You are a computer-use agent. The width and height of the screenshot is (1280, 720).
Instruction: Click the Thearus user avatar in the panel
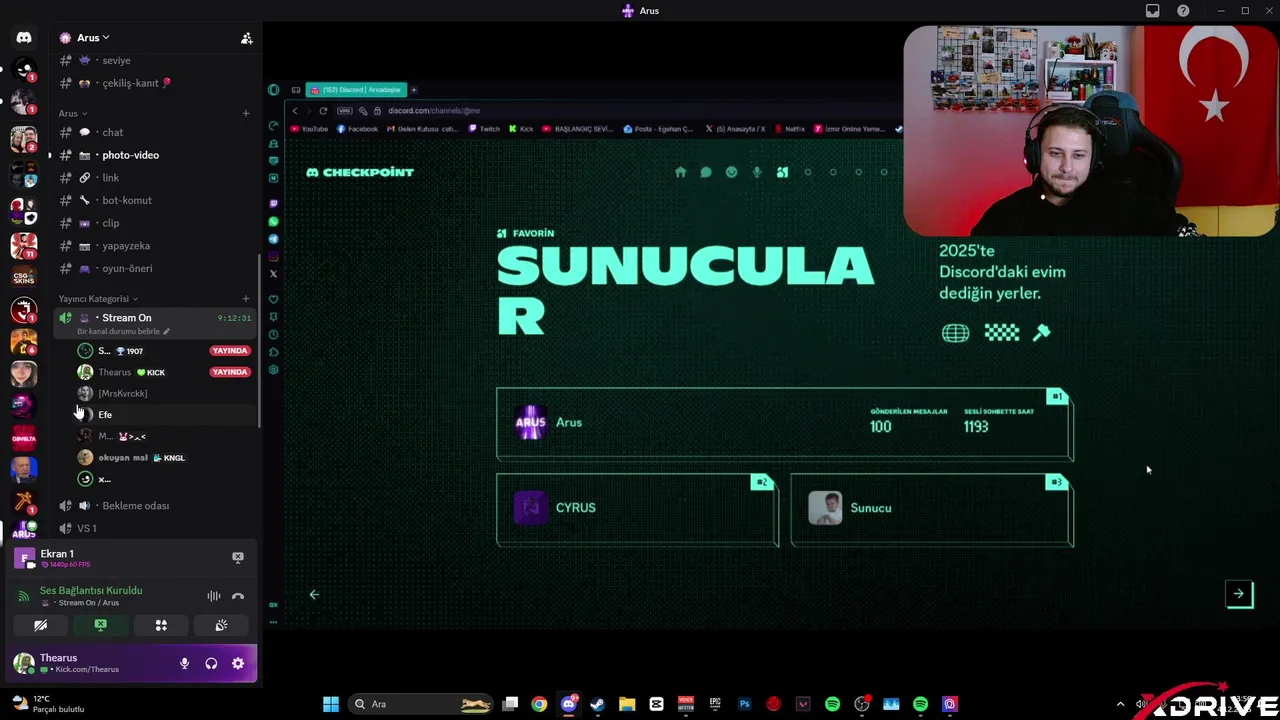click(24, 663)
